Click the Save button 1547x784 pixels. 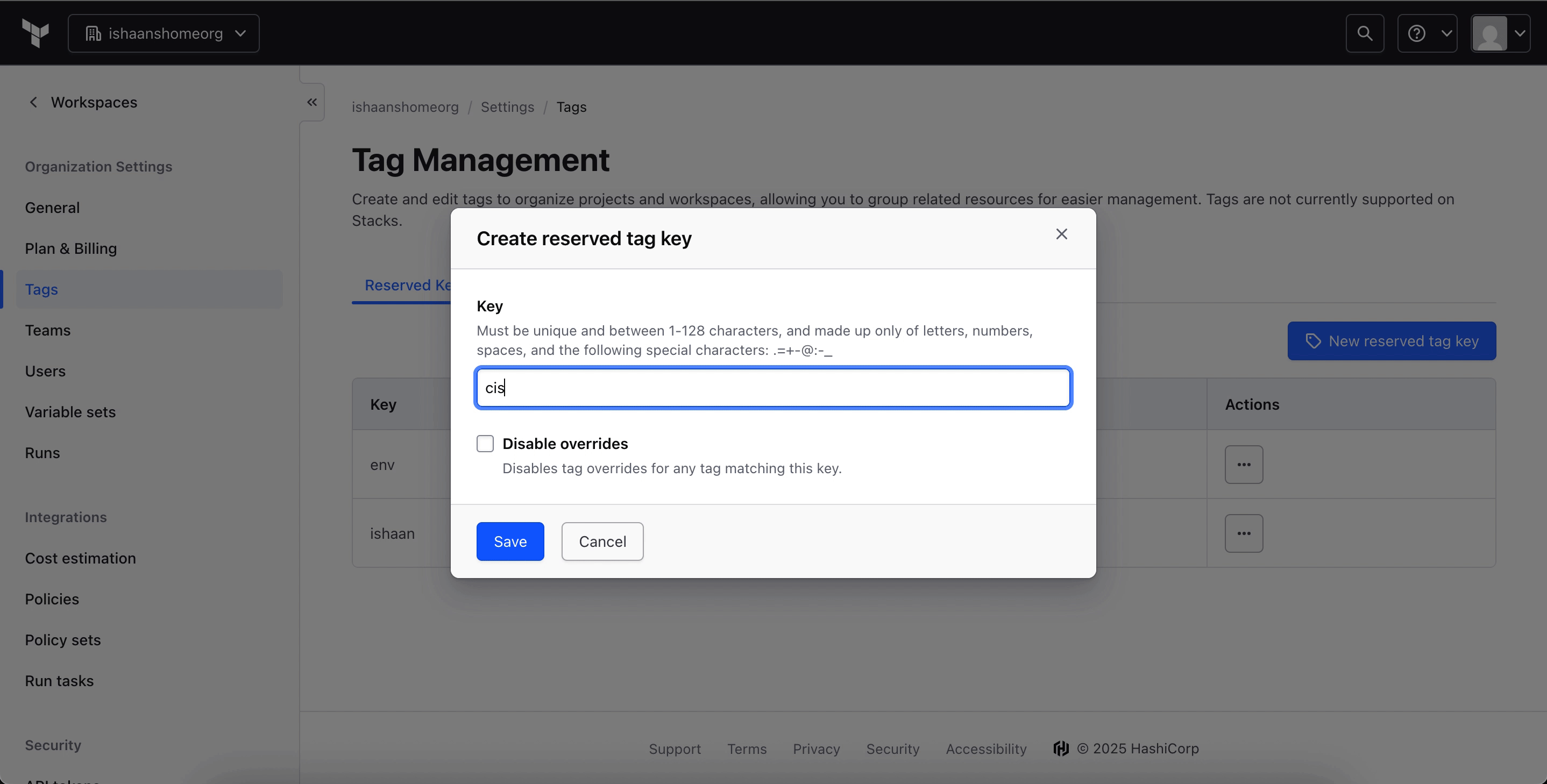[510, 541]
